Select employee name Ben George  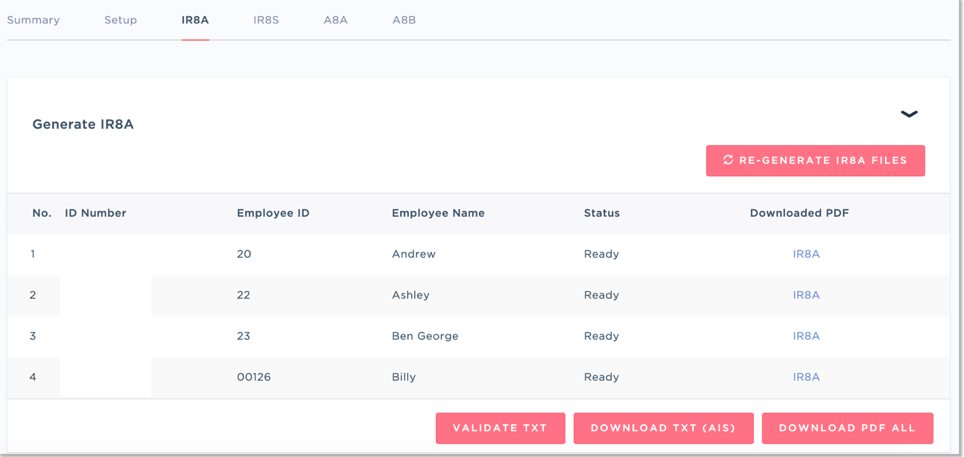pos(425,336)
